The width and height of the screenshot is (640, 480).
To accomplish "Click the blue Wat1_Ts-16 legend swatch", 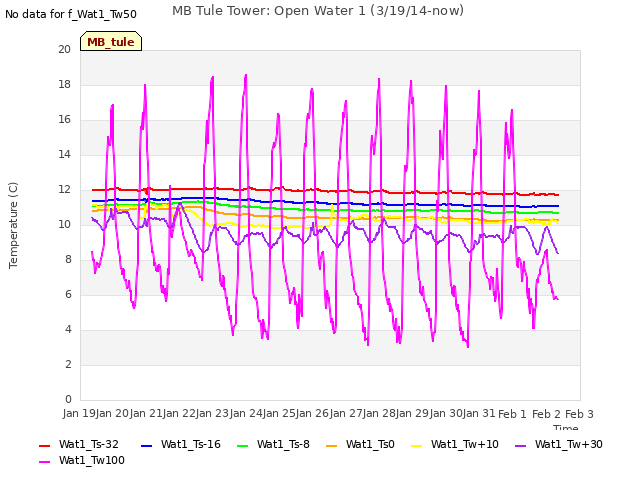I will [x=146, y=445].
